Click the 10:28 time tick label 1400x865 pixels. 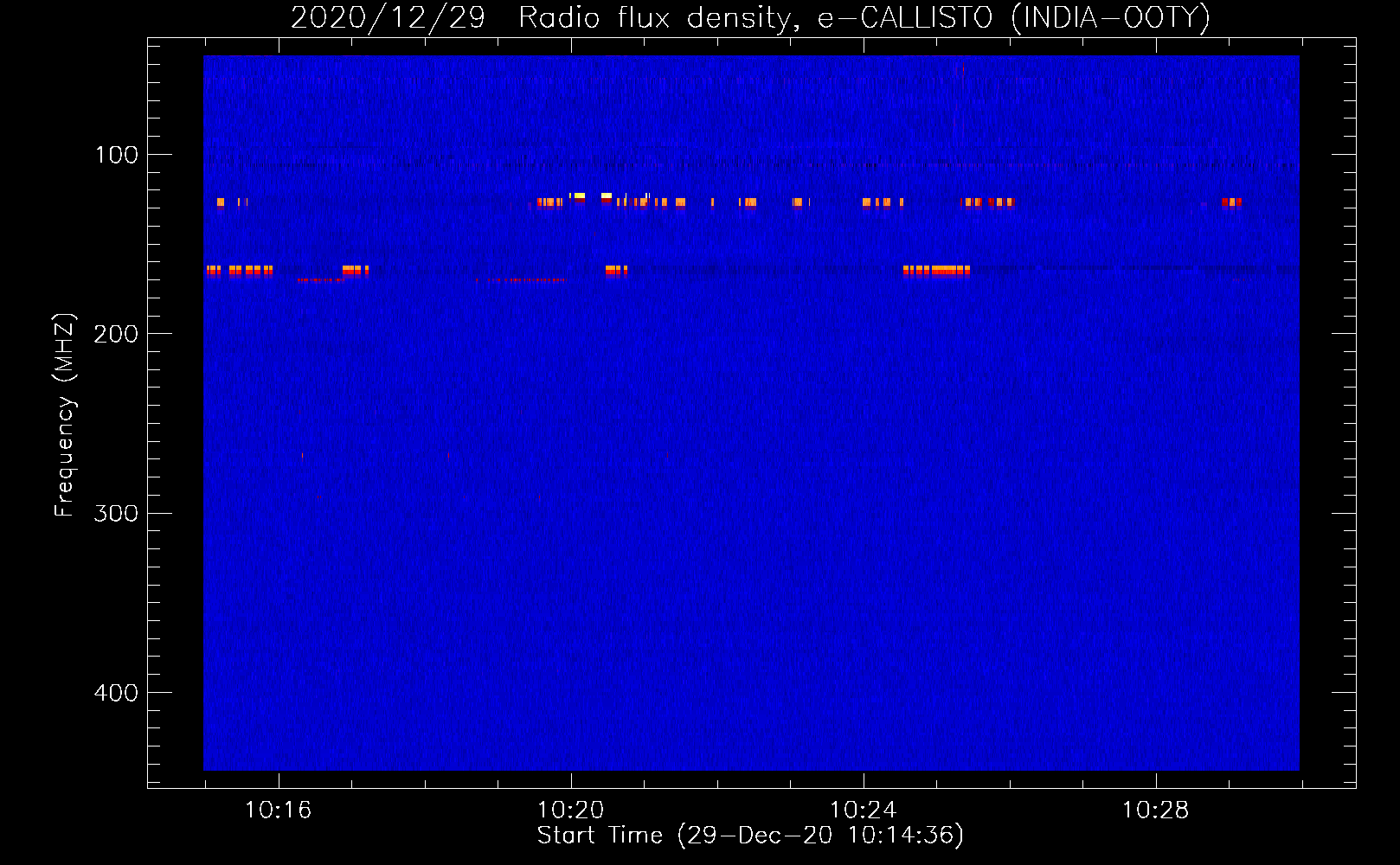[1155, 811]
